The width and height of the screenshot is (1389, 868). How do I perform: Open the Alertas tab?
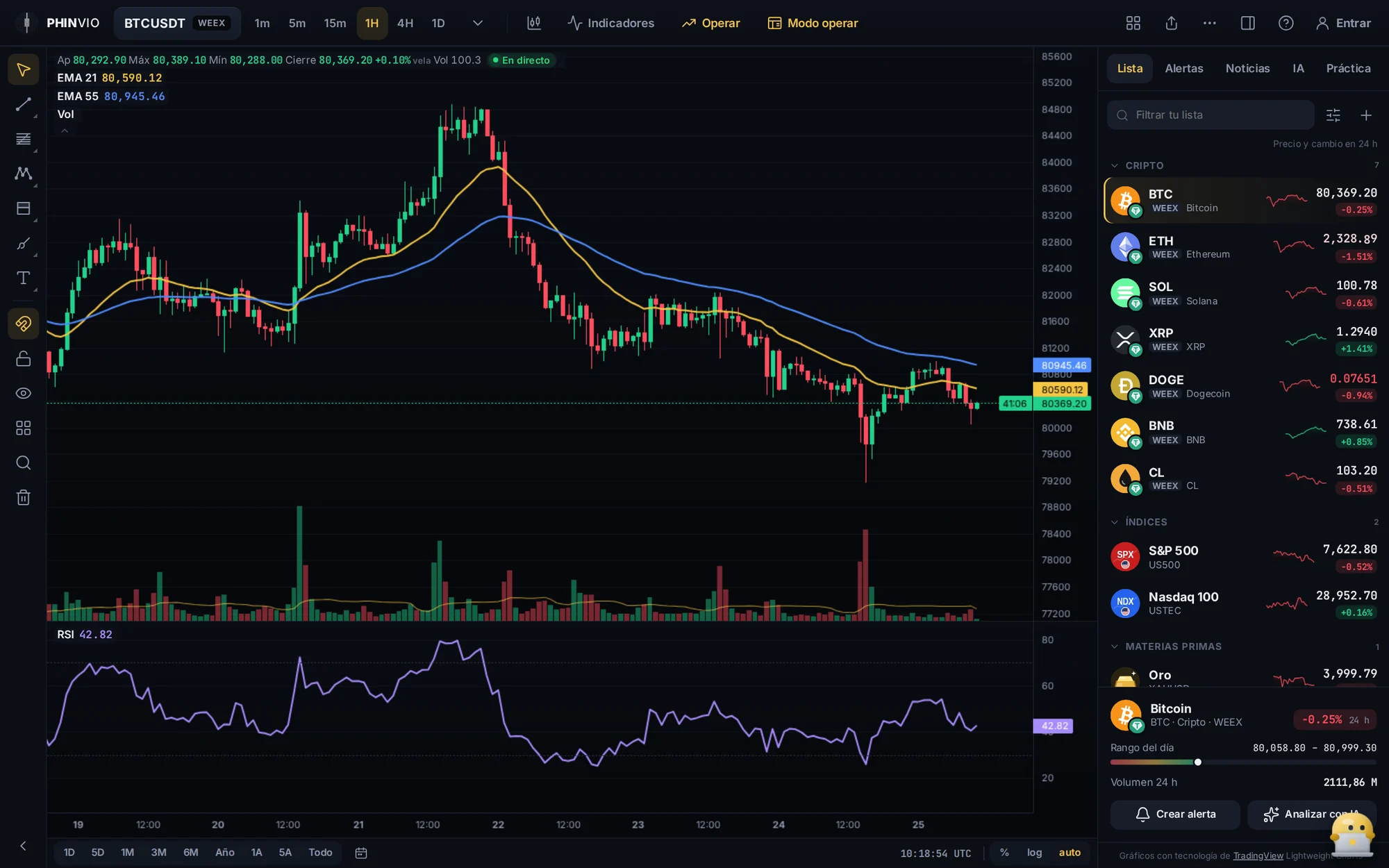[1183, 68]
